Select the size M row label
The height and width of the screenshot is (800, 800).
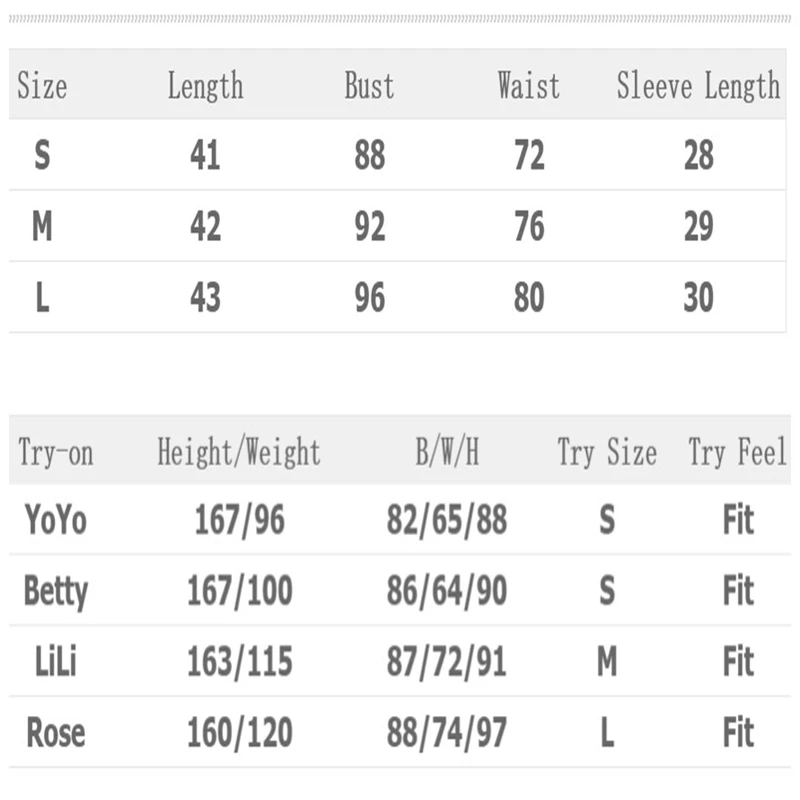click(x=42, y=227)
